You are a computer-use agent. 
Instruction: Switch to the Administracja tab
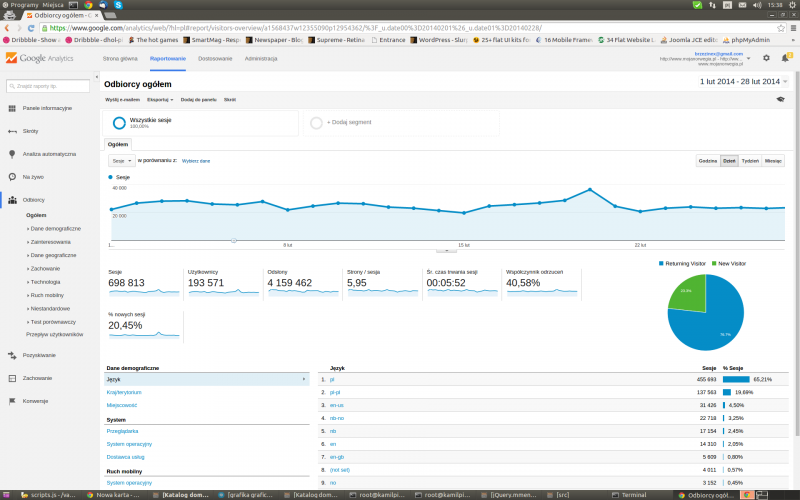pos(261,59)
